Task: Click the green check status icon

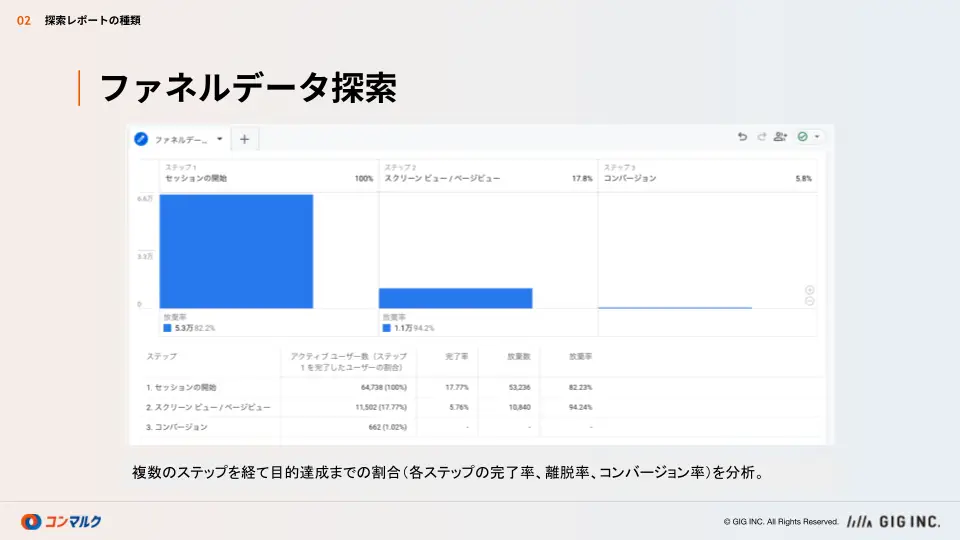Action: point(803,137)
